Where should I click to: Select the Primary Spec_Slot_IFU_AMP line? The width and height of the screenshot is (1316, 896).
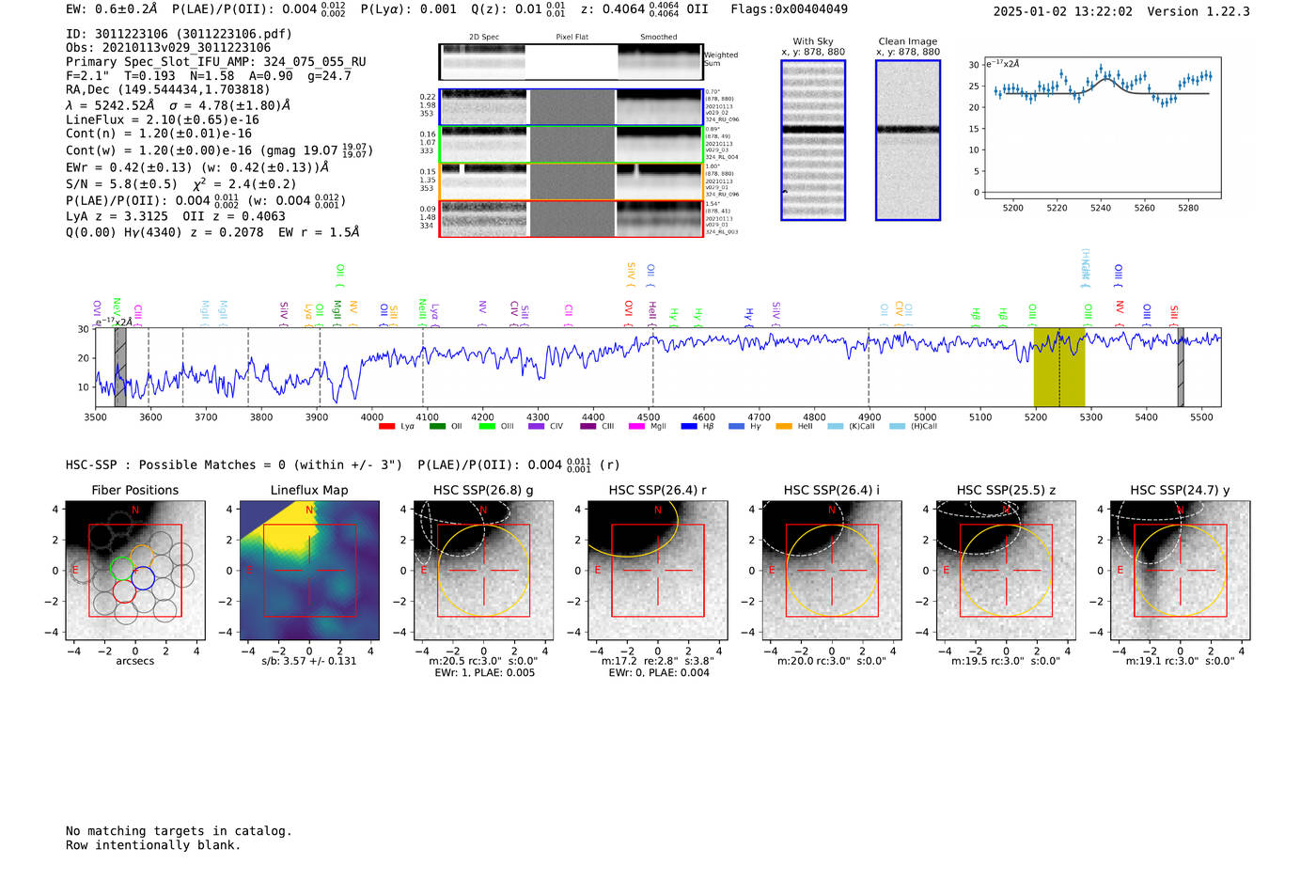point(216,62)
